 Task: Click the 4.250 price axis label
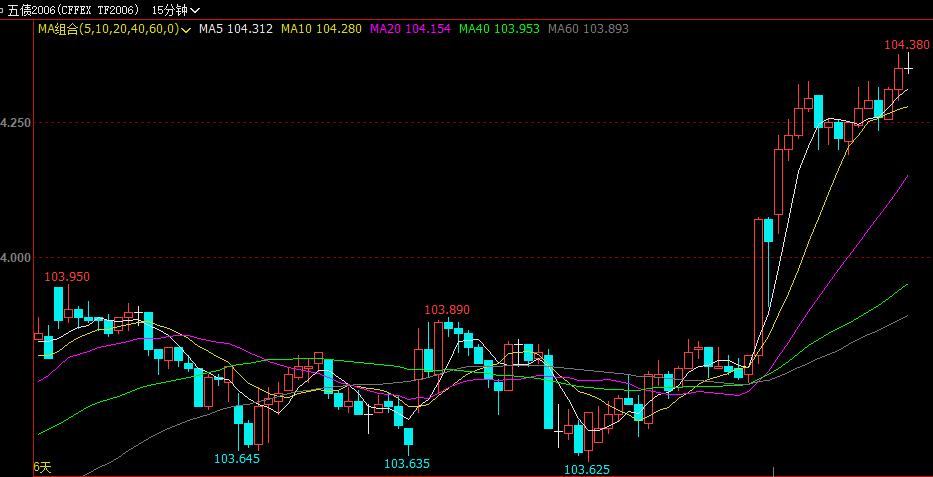point(15,122)
